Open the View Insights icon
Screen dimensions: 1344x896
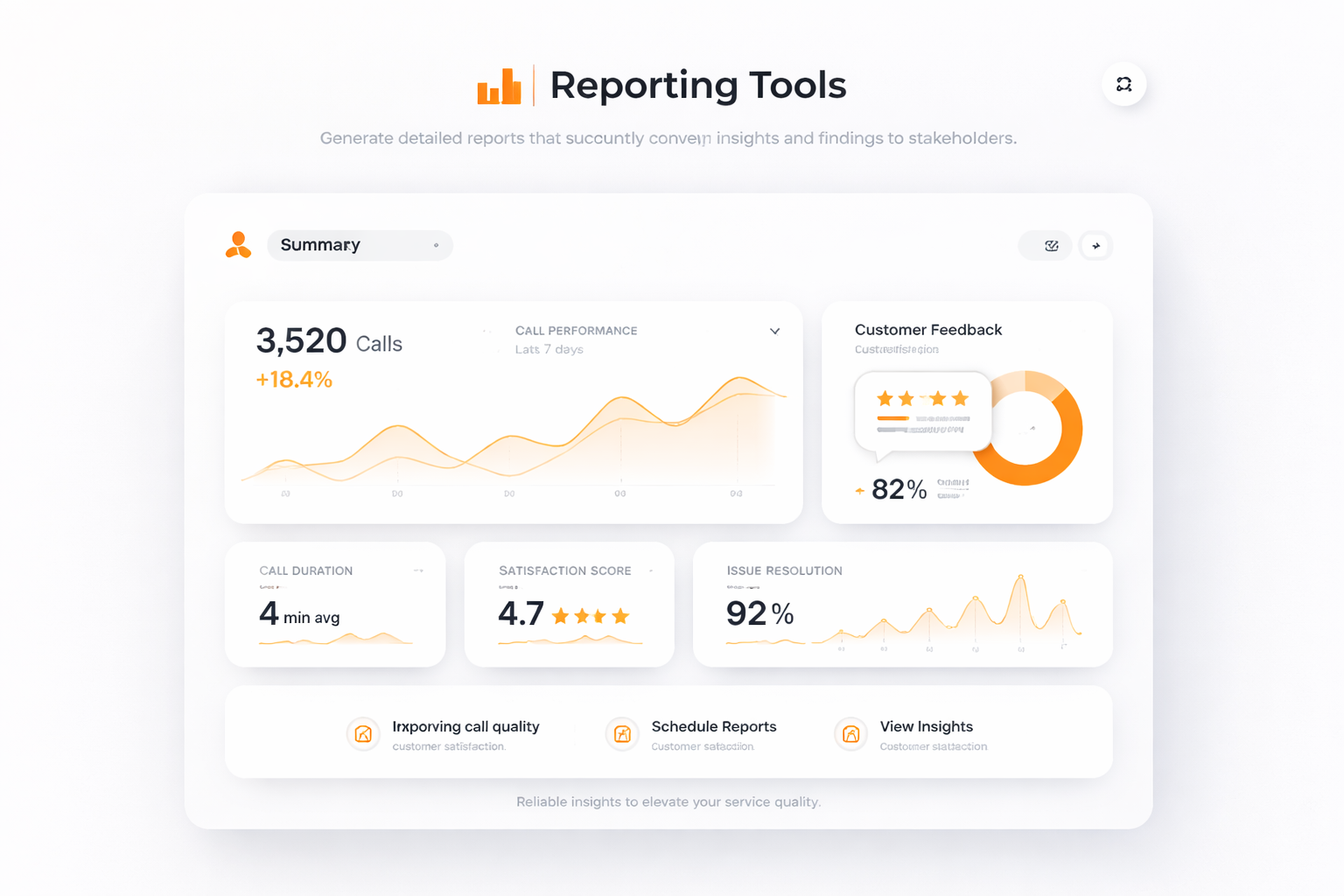coord(850,734)
